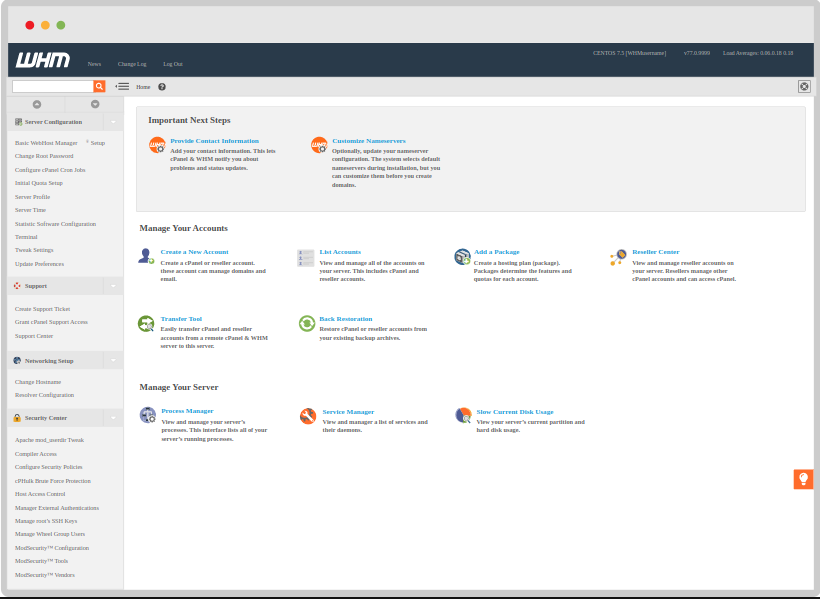Open Initial Quota Setup
This screenshot has width=820, height=599.
[39, 183]
